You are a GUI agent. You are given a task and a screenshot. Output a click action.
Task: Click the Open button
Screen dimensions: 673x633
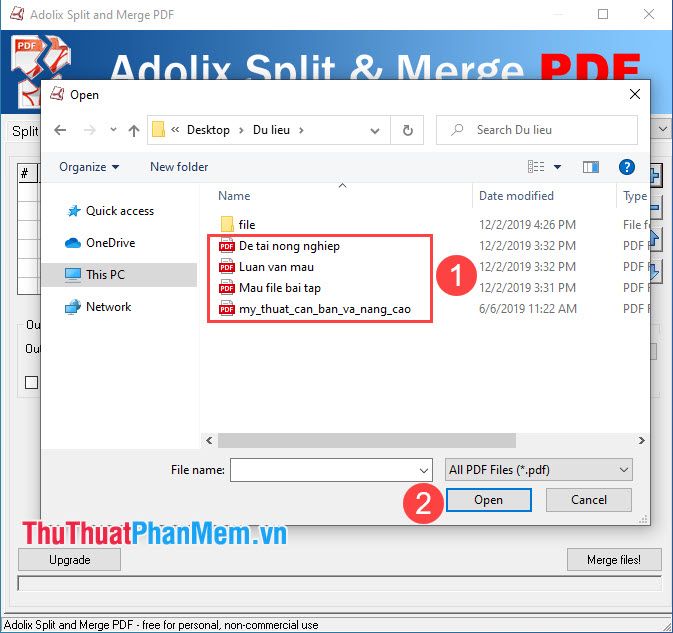pos(488,500)
